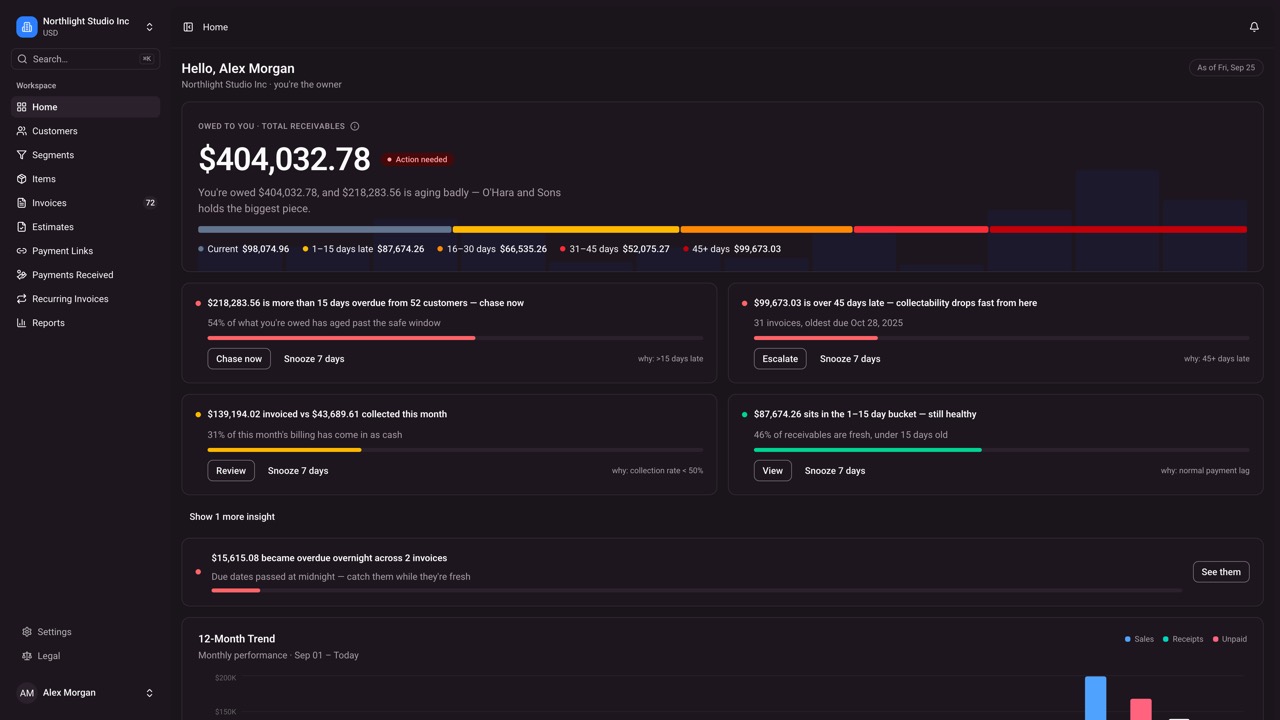This screenshot has width=1280, height=720.
Task: Snooze 7 days on the $218,283.56 overdue card
Action: point(314,359)
